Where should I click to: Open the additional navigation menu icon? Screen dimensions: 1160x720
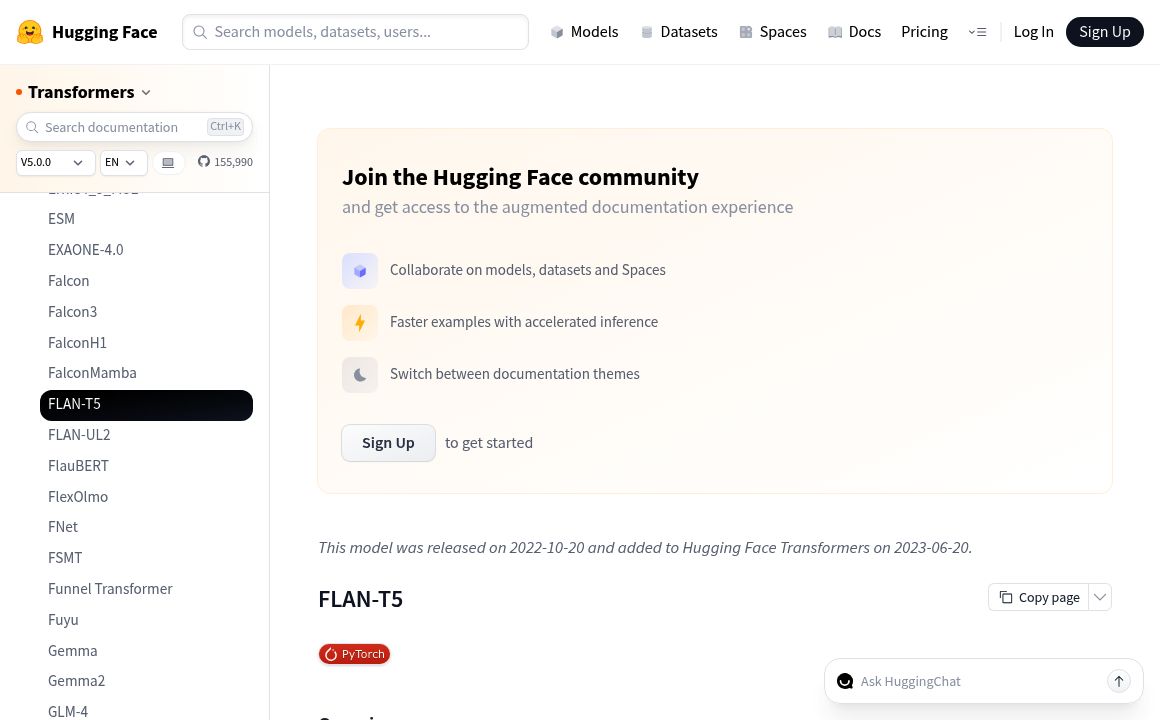(x=977, y=32)
